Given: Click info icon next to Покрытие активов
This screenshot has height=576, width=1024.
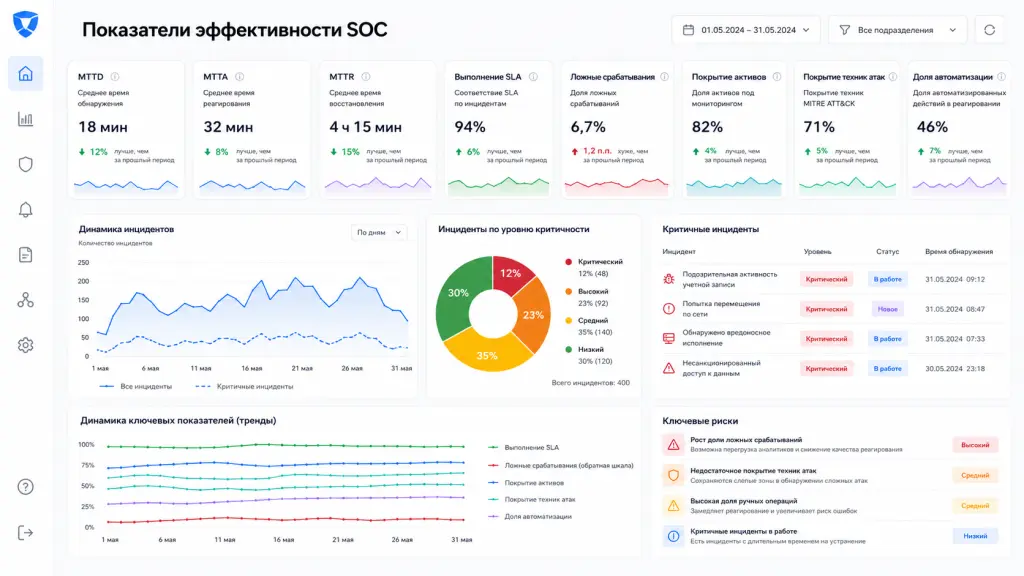Looking at the screenshot, I should pos(776,77).
